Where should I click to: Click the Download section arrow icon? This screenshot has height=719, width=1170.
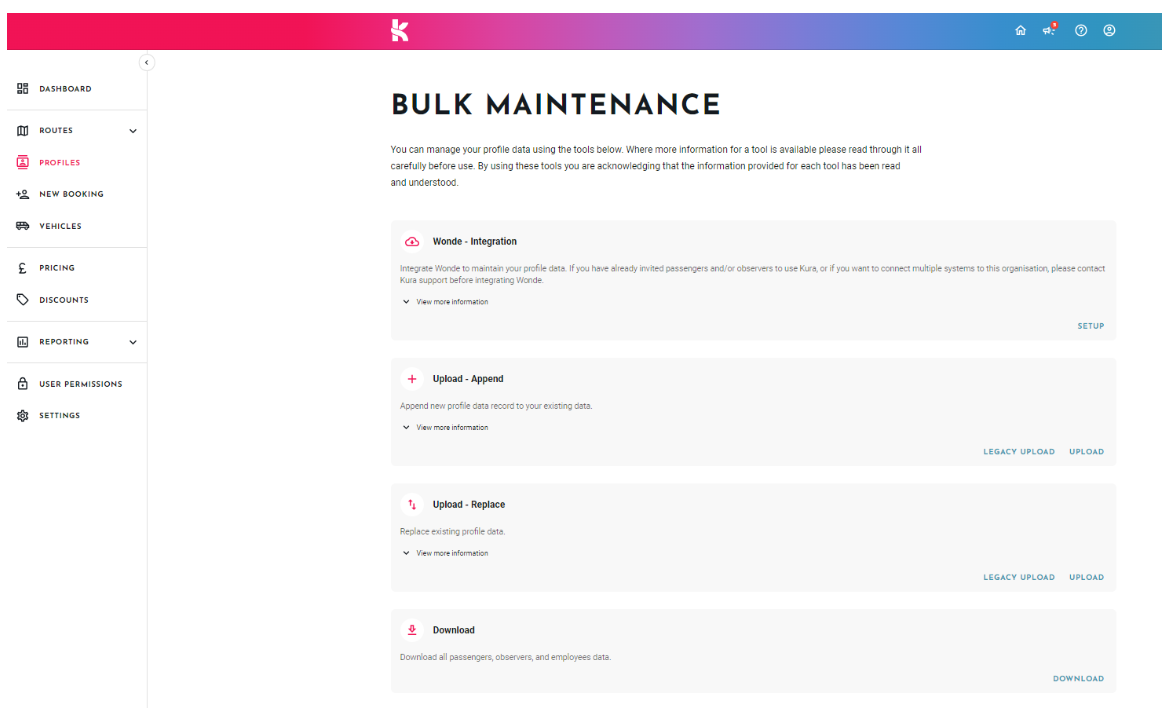tap(412, 630)
